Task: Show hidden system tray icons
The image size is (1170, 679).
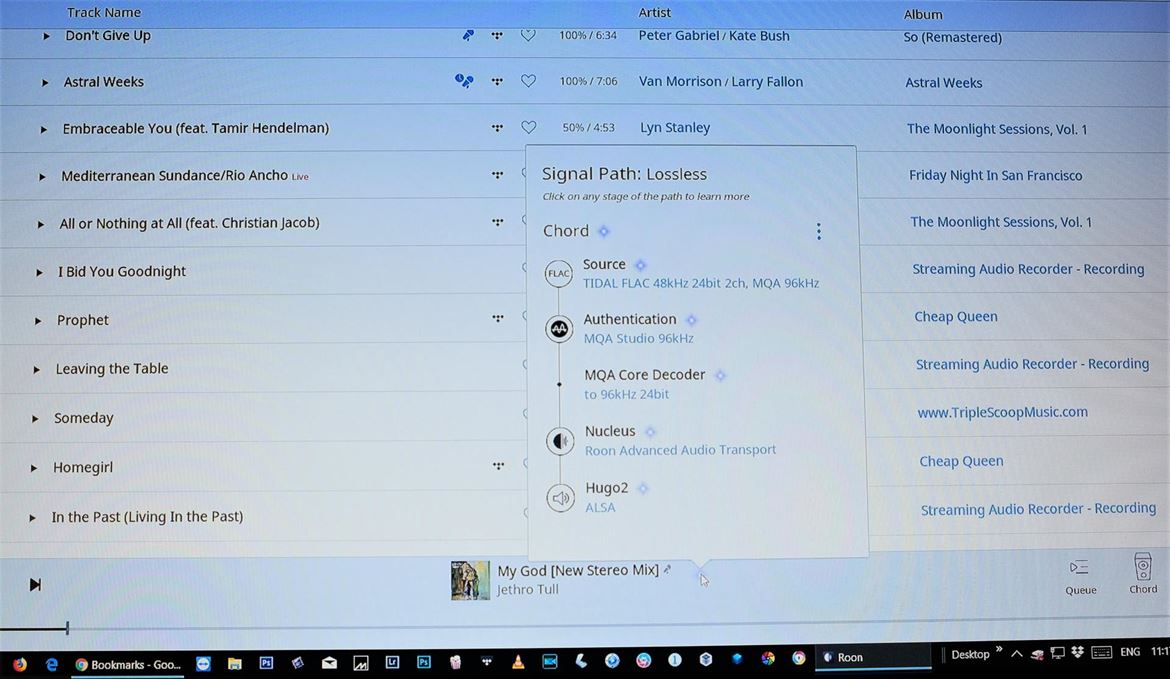Action: pos(1016,654)
